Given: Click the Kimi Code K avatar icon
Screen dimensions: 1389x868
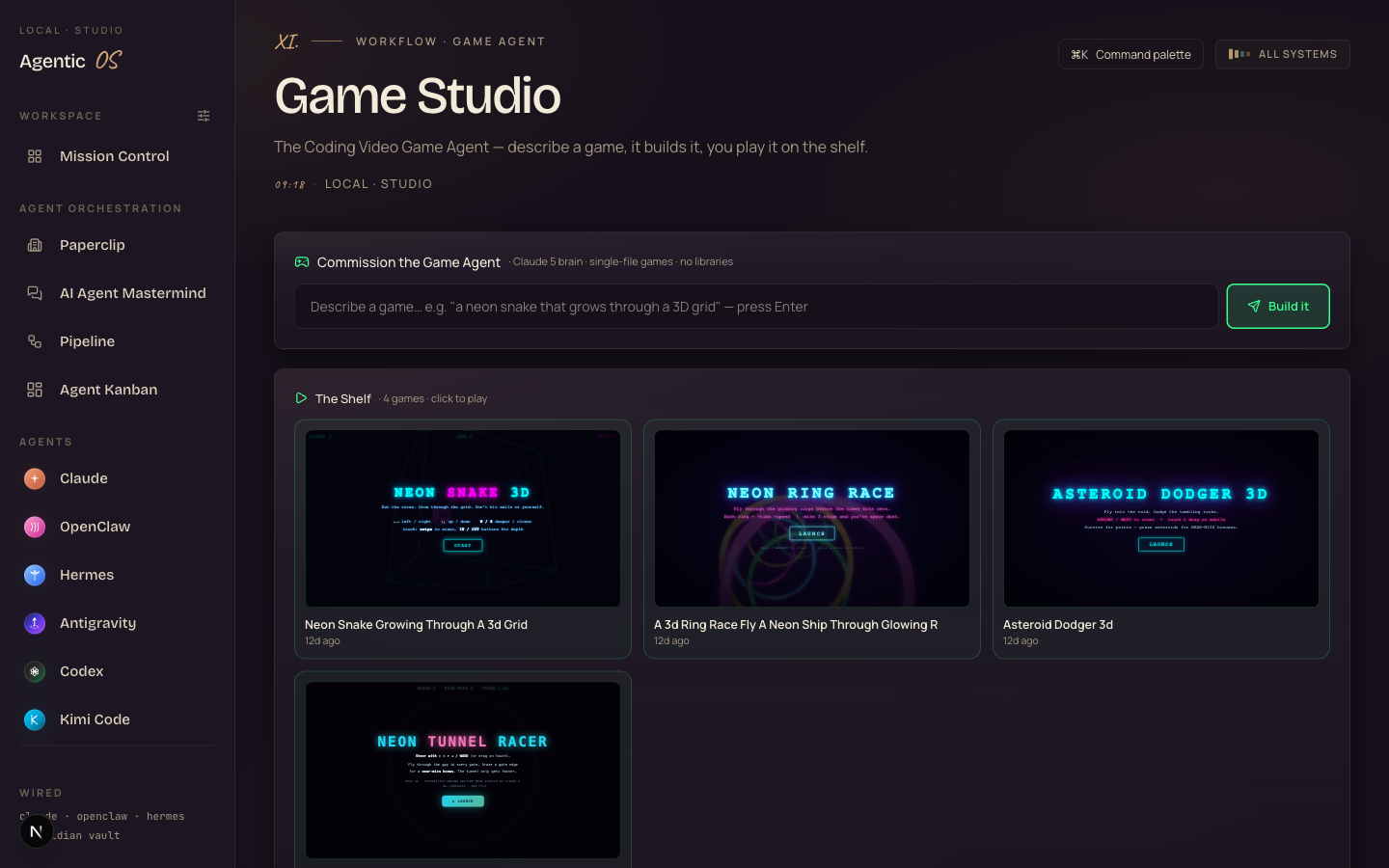Looking at the screenshot, I should tap(35, 719).
